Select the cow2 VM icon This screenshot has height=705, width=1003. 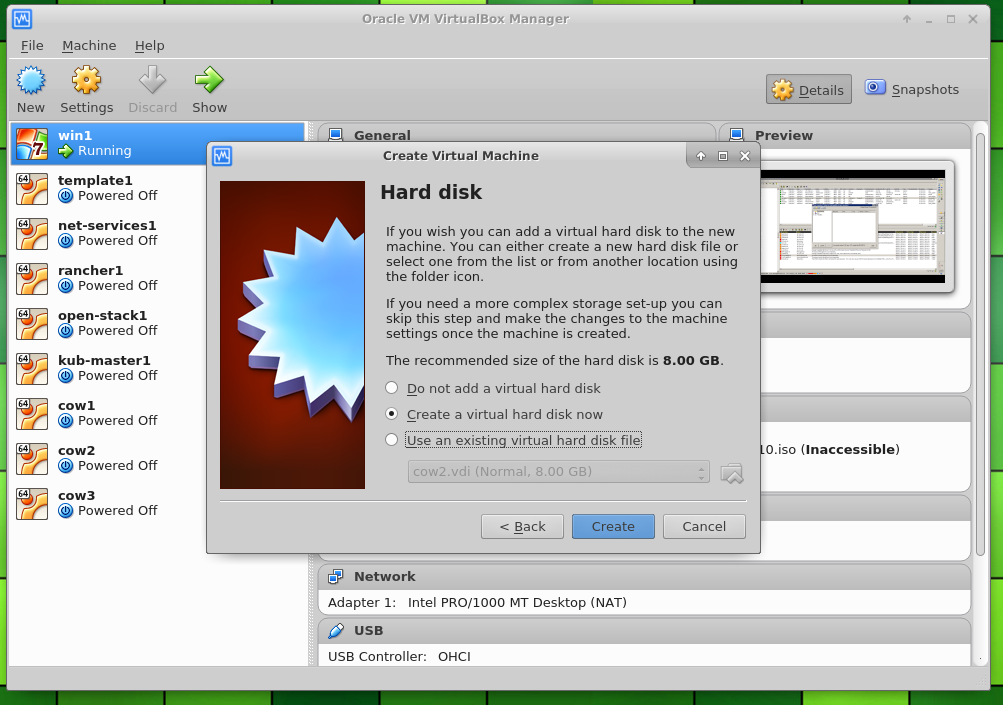pos(32,459)
